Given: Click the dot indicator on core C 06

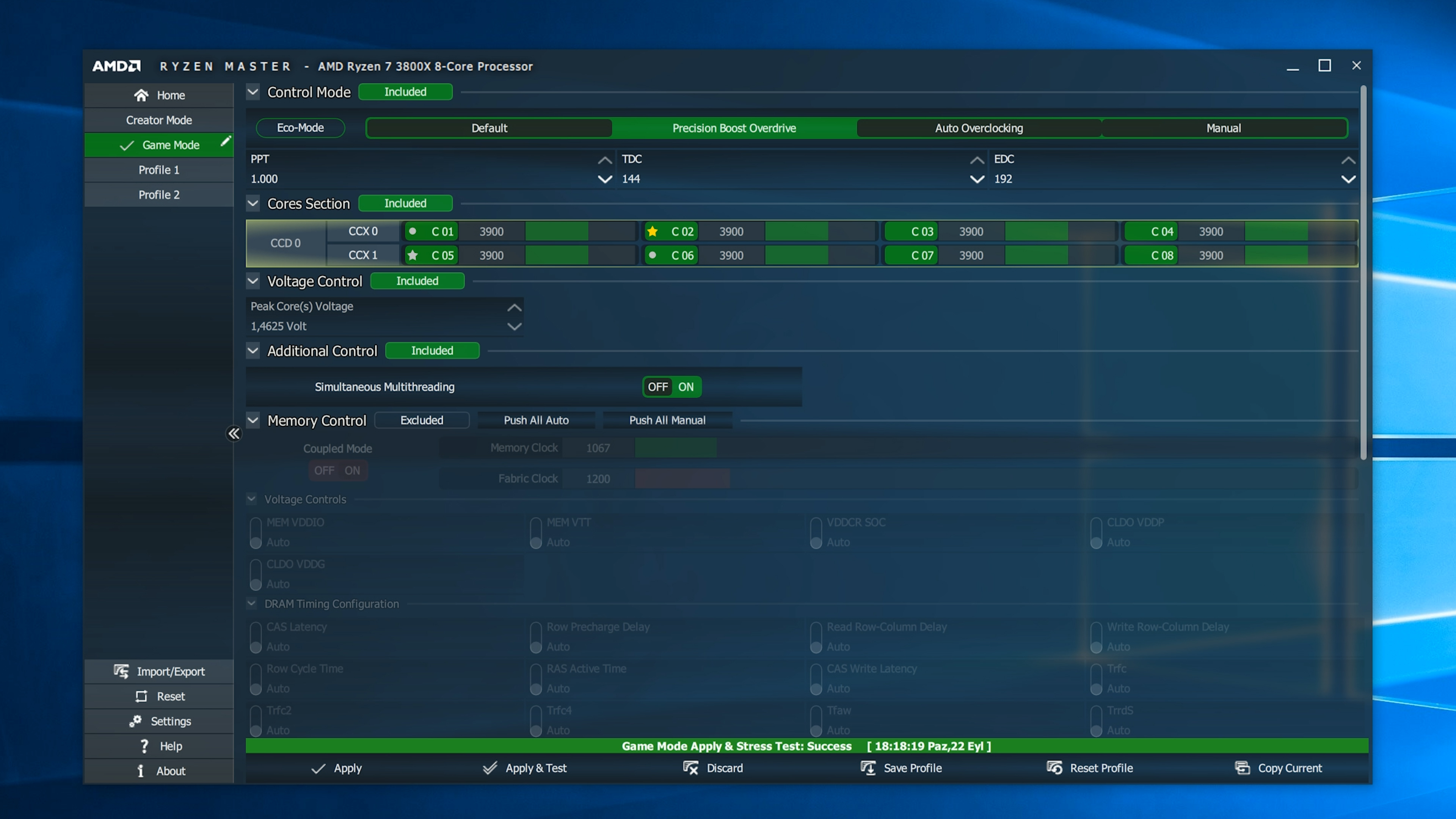Looking at the screenshot, I should click(652, 255).
